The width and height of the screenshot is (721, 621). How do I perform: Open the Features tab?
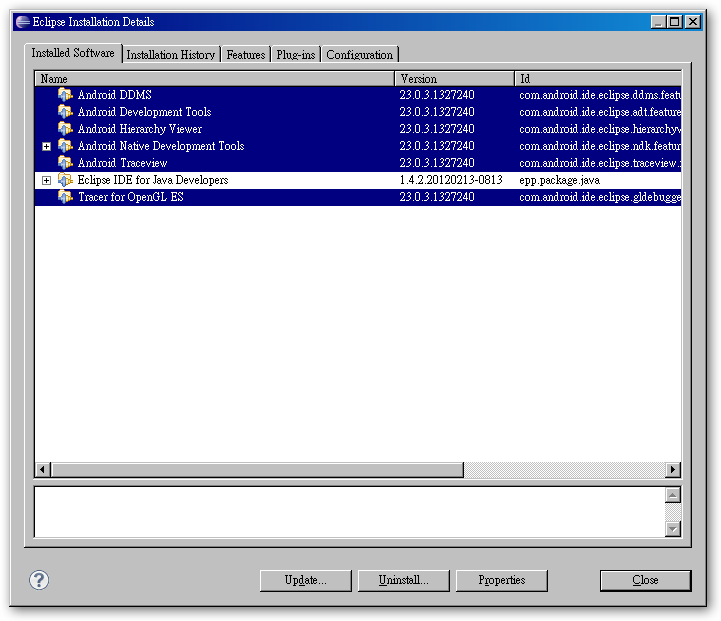(x=246, y=55)
